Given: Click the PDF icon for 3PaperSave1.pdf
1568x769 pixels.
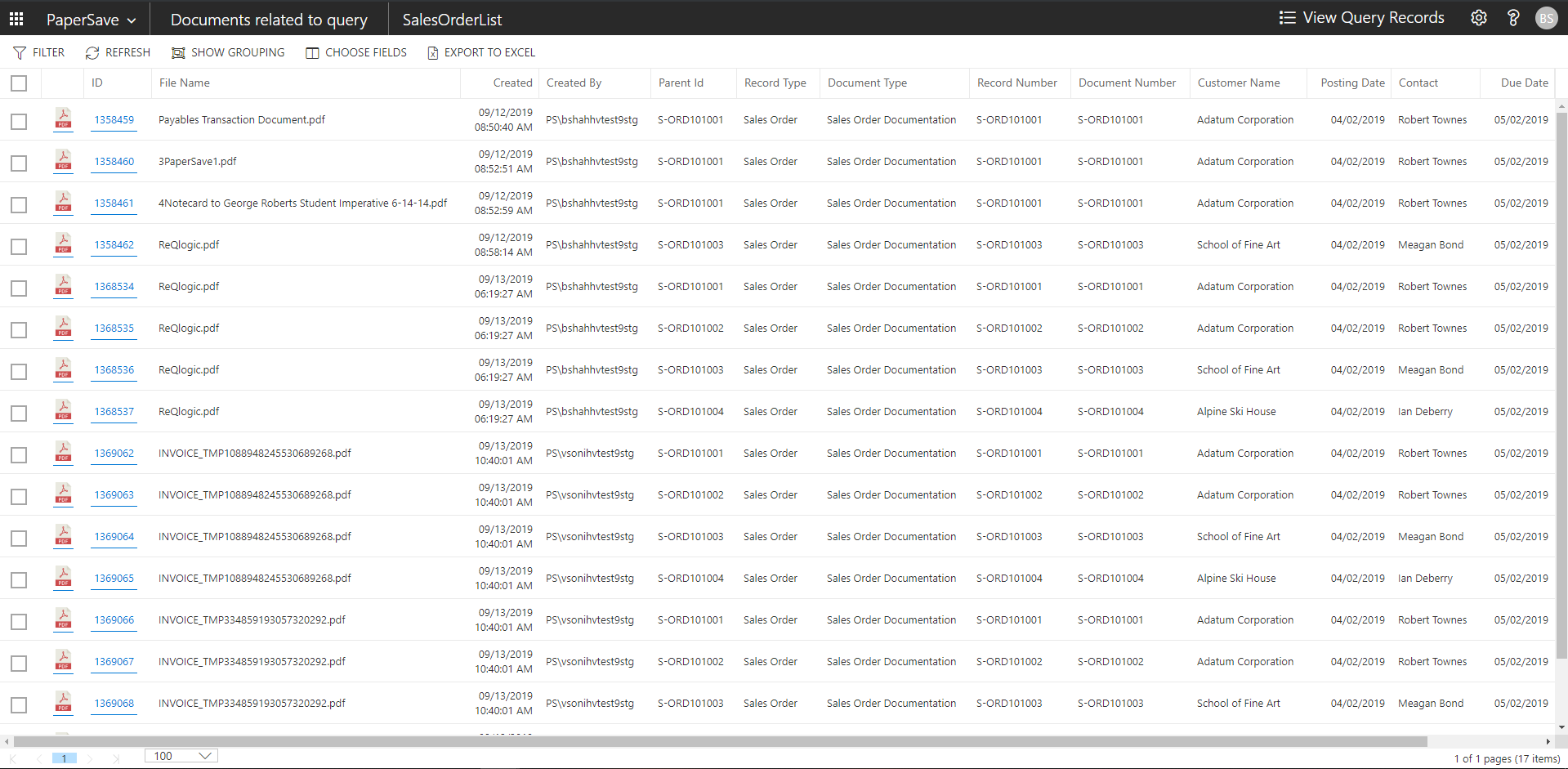Looking at the screenshot, I should (63, 161).
